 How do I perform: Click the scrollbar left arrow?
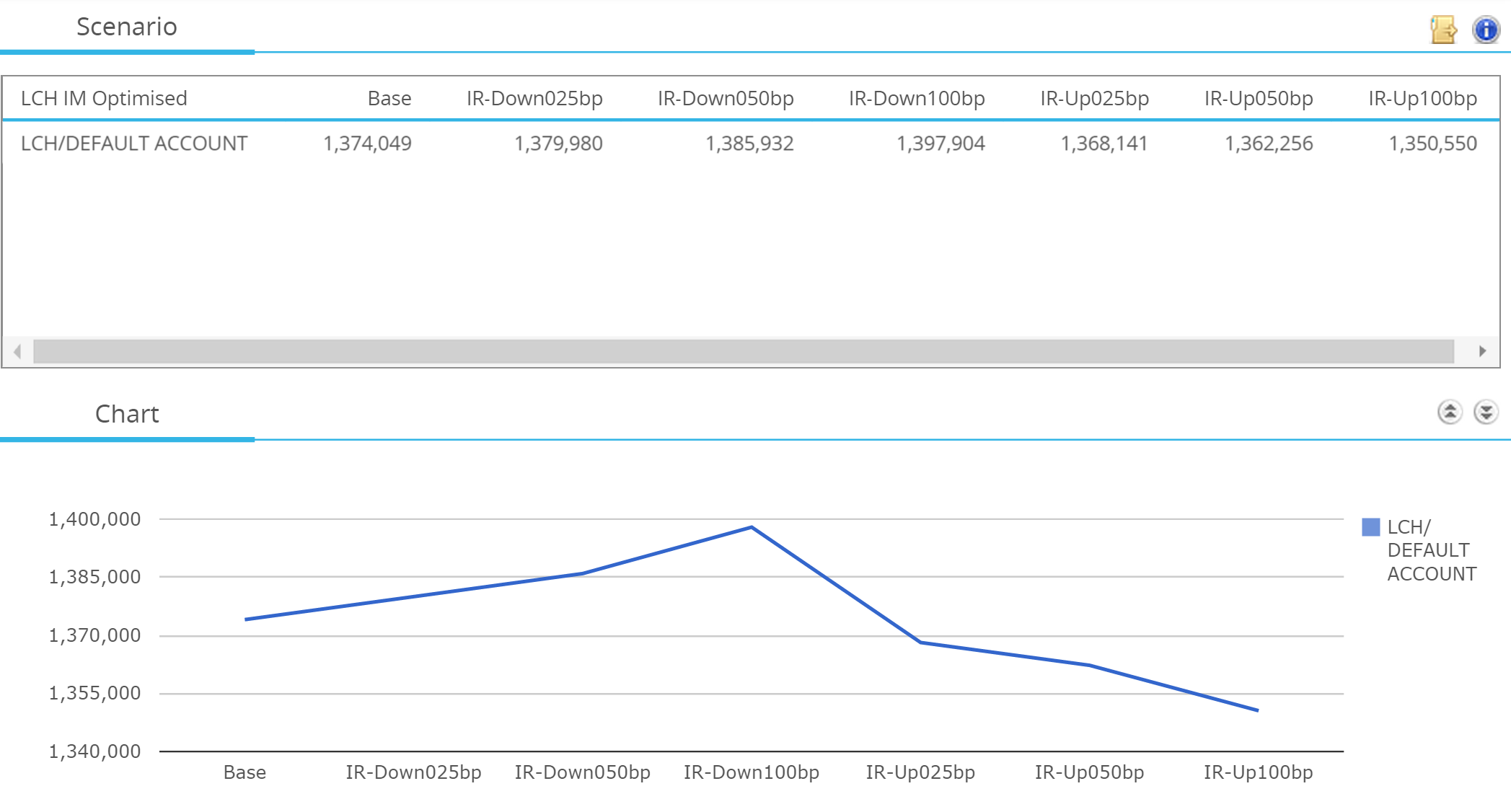point(17,351)
